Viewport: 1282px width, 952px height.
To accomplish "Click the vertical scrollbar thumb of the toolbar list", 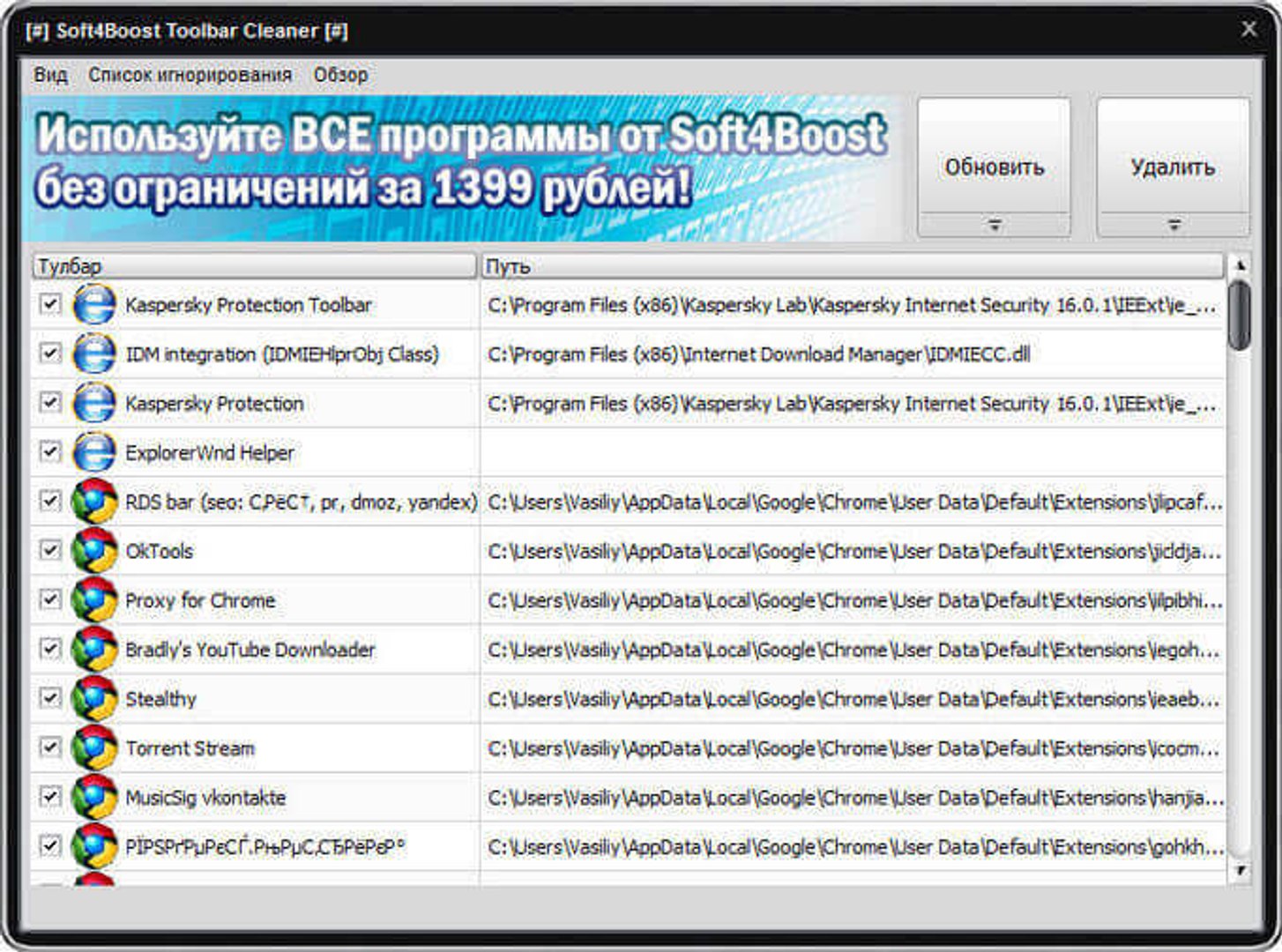I will [x=1240, y=315].
